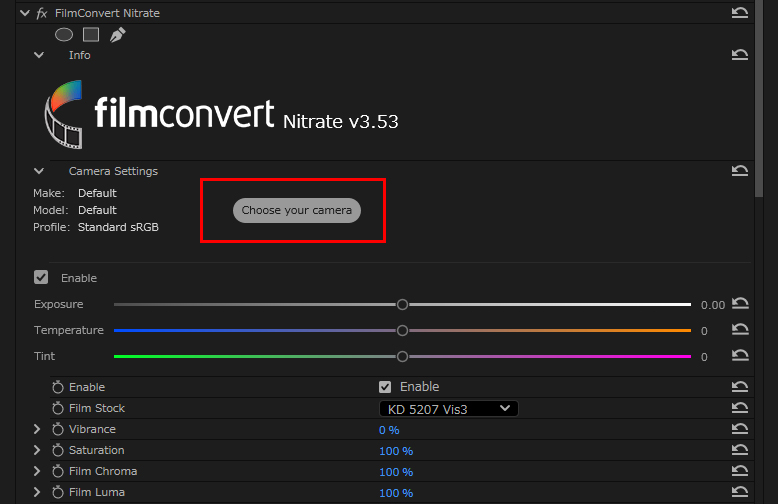Toggle animation stopwatch for Film Luma

click(x=58, y=492)
